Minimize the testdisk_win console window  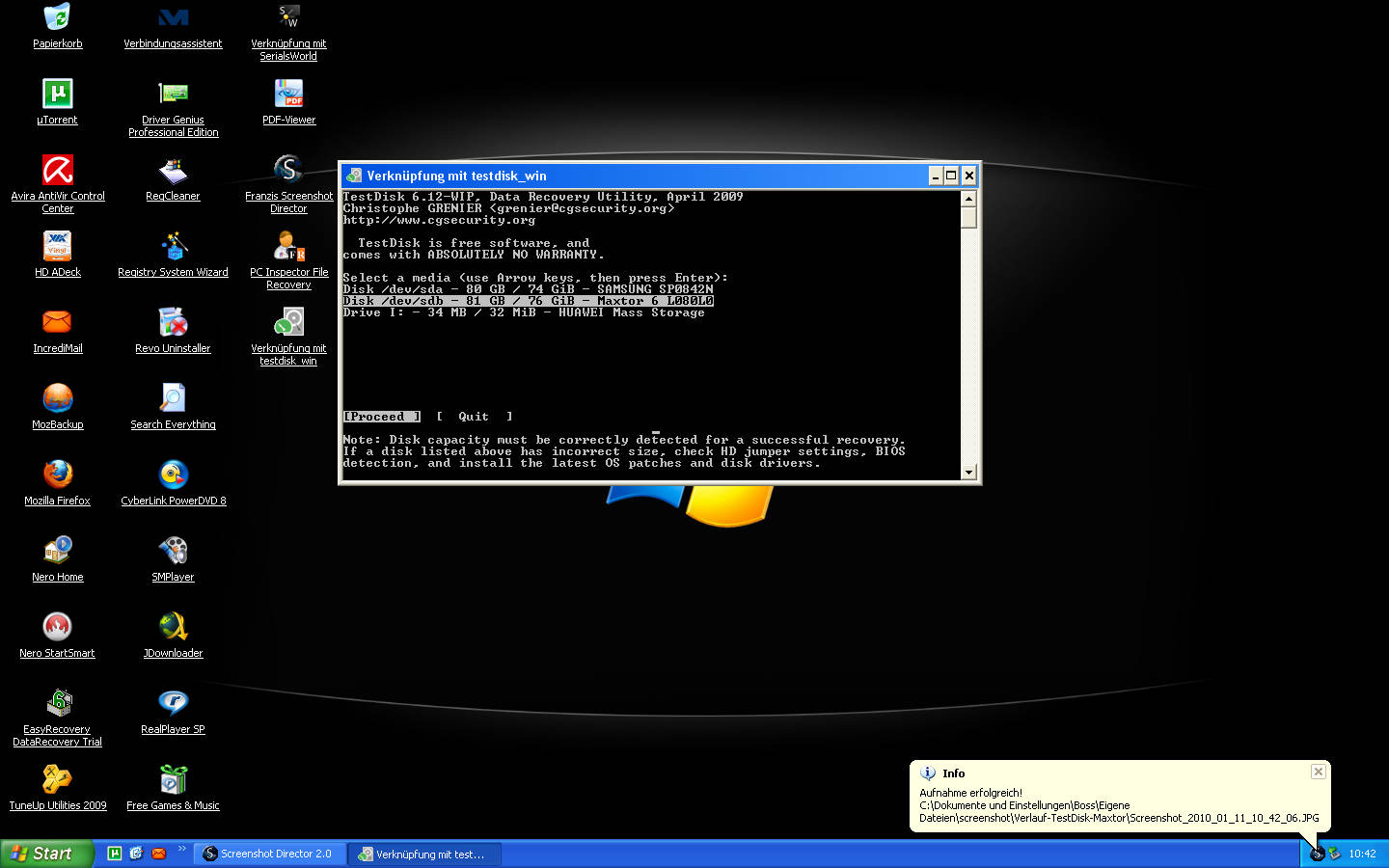point(935,176)
